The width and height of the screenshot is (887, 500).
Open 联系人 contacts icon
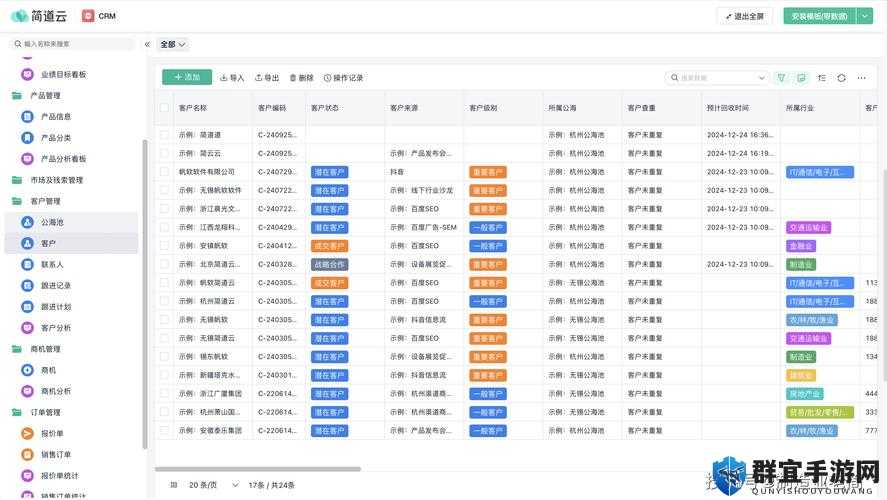(27, 264)
